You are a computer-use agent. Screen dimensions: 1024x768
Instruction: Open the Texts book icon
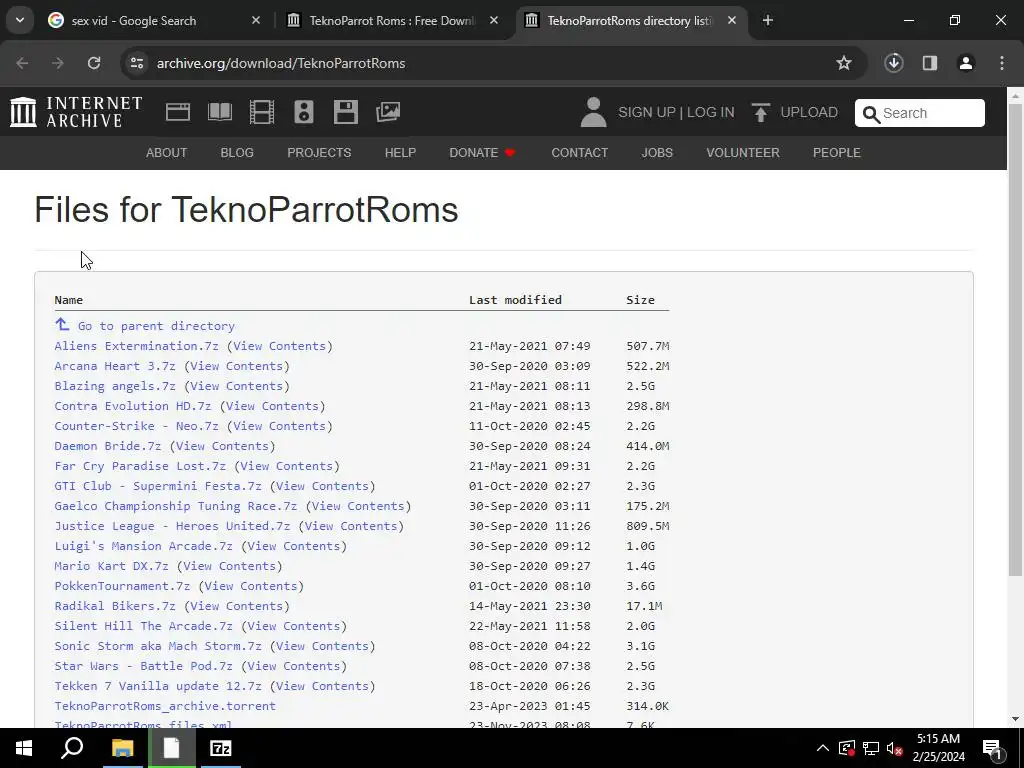(219, 112)
